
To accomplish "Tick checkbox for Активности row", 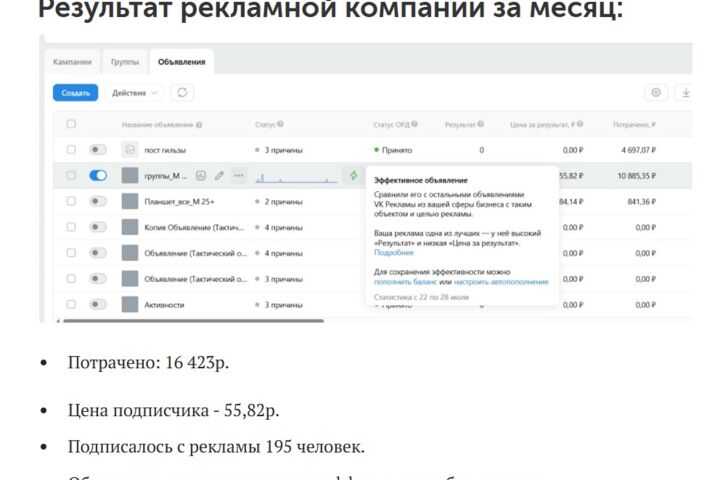I will coord(71,304).
